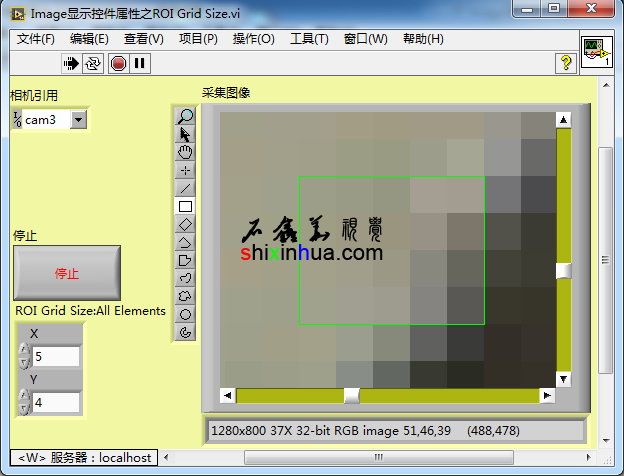
Task: Choose the Line ROI tool
Action: [x=185, y=188]
